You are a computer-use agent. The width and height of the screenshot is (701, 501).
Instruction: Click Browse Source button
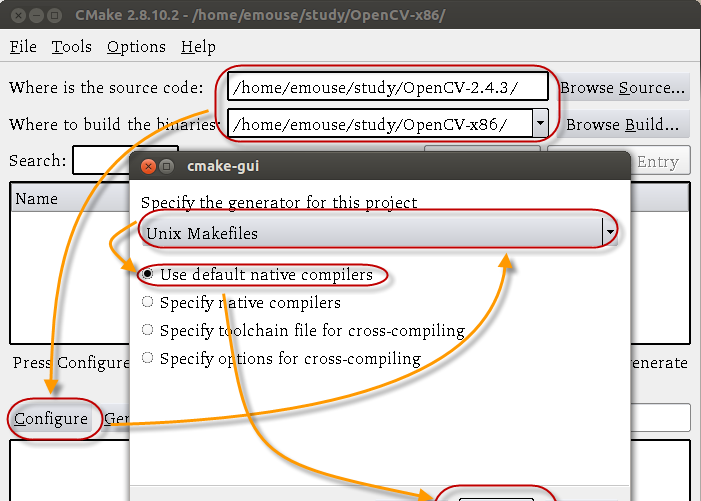[x=622, y=87]
